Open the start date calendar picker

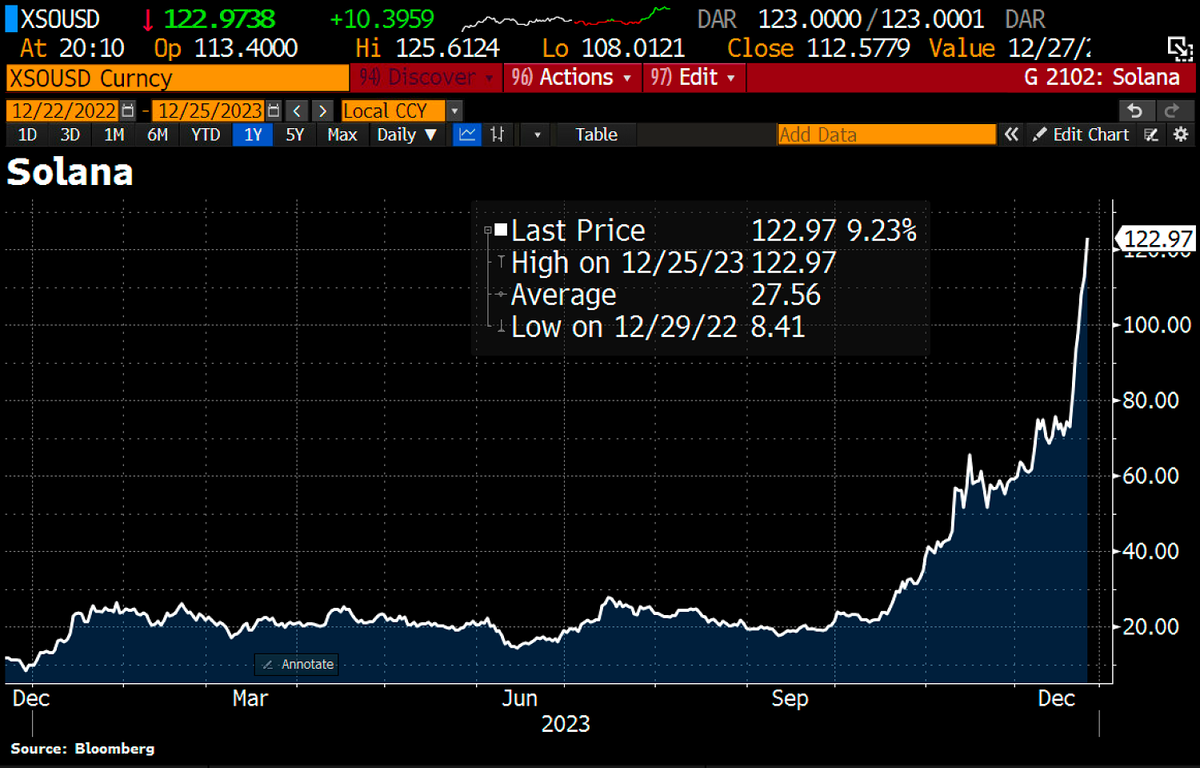[x=127, y=111]
